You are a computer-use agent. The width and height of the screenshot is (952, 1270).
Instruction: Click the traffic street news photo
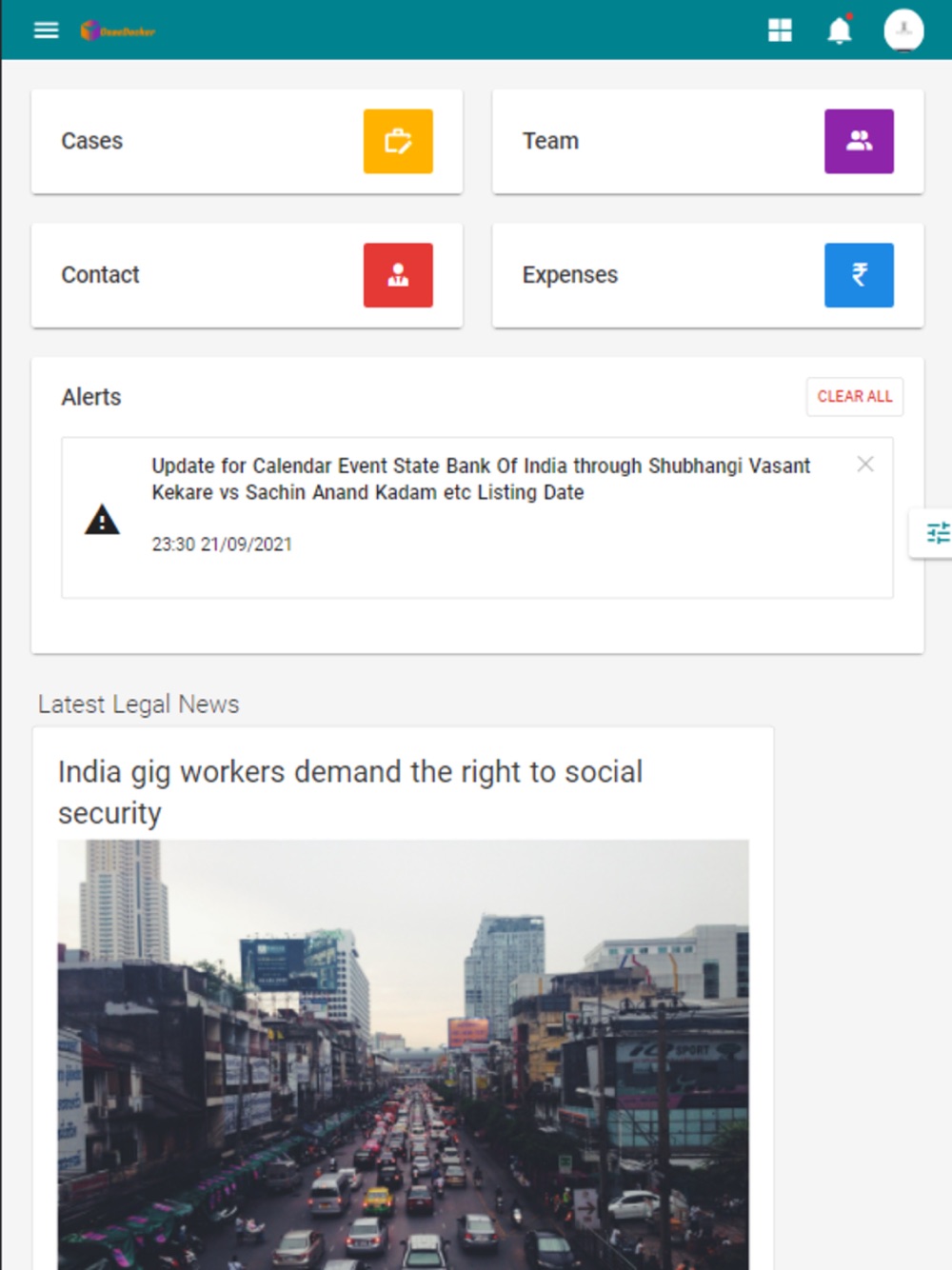403,1054
